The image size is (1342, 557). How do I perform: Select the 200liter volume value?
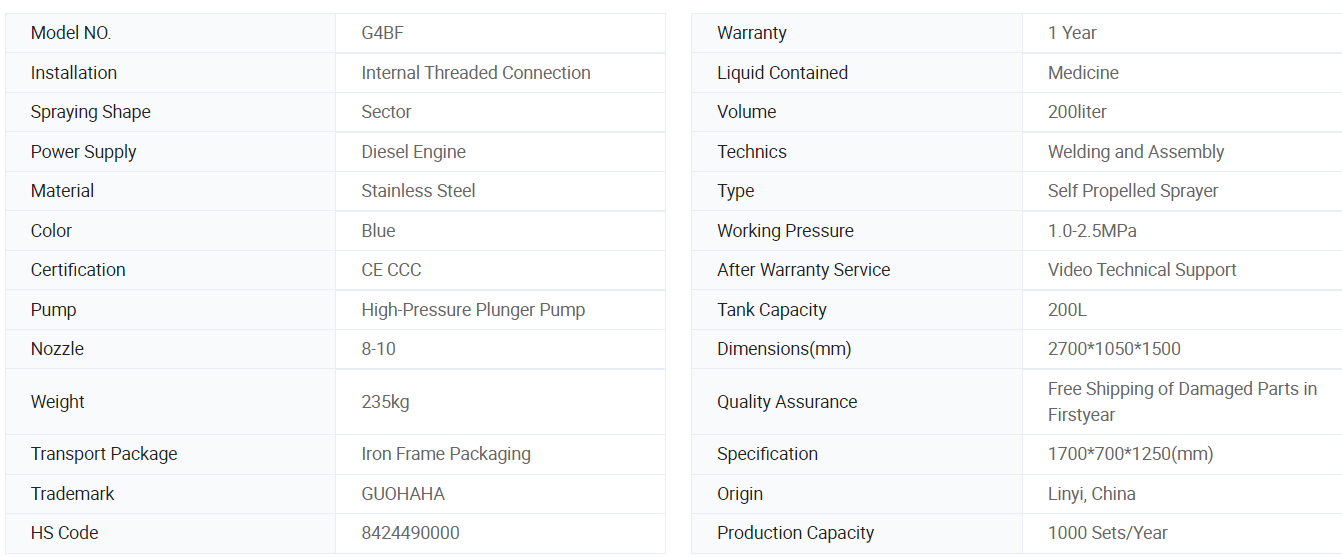point(1077,112)
